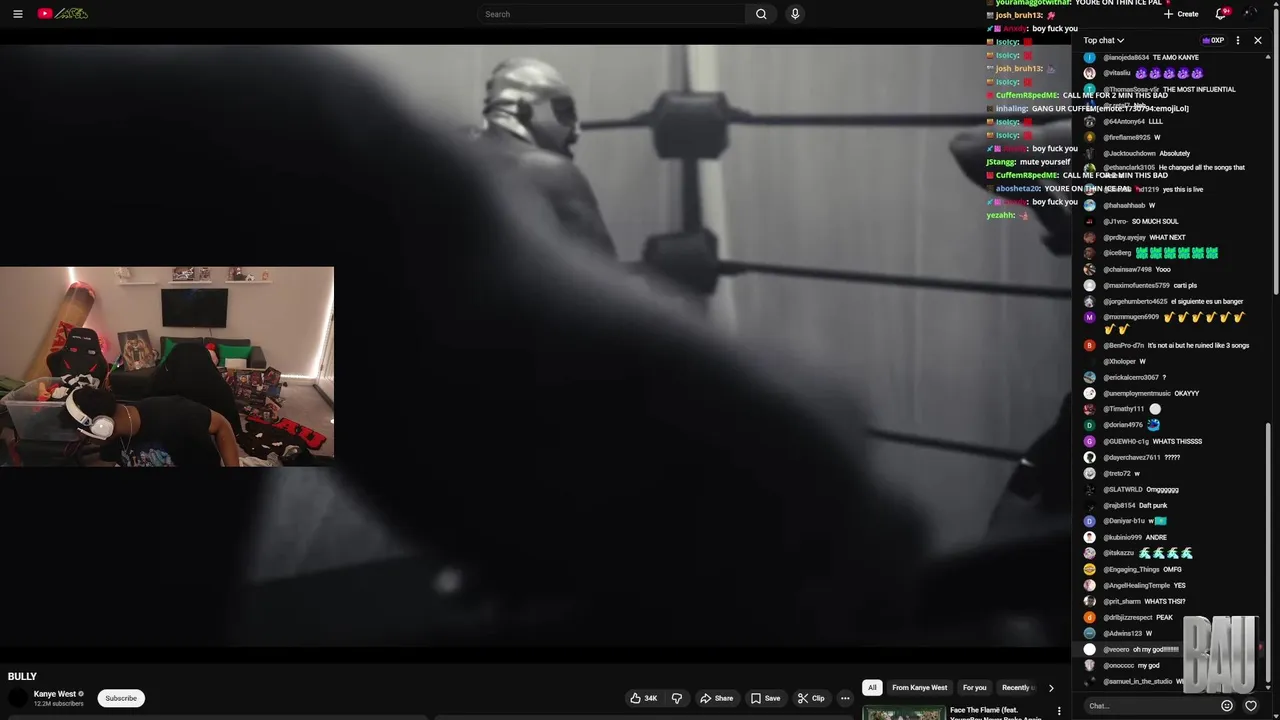Close the live chat panel with X

1258,40
